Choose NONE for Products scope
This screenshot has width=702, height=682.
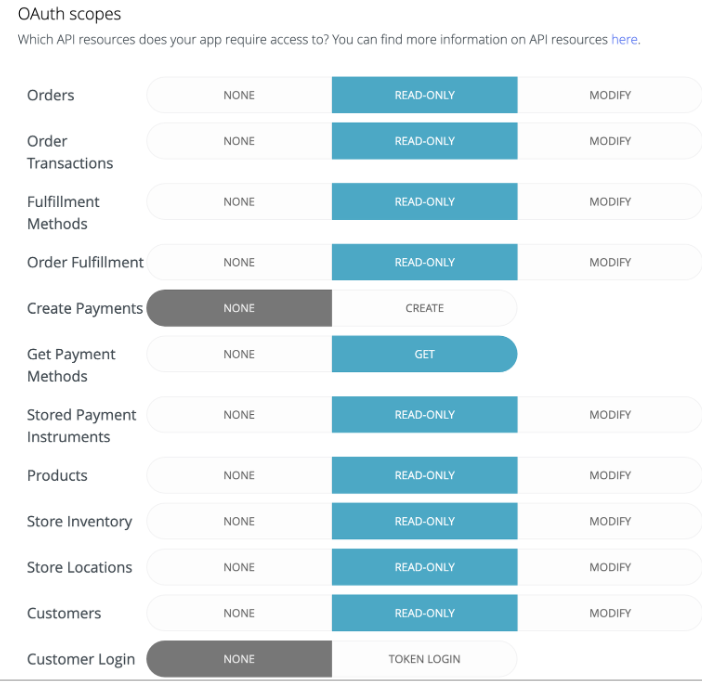tap(239, 475)
